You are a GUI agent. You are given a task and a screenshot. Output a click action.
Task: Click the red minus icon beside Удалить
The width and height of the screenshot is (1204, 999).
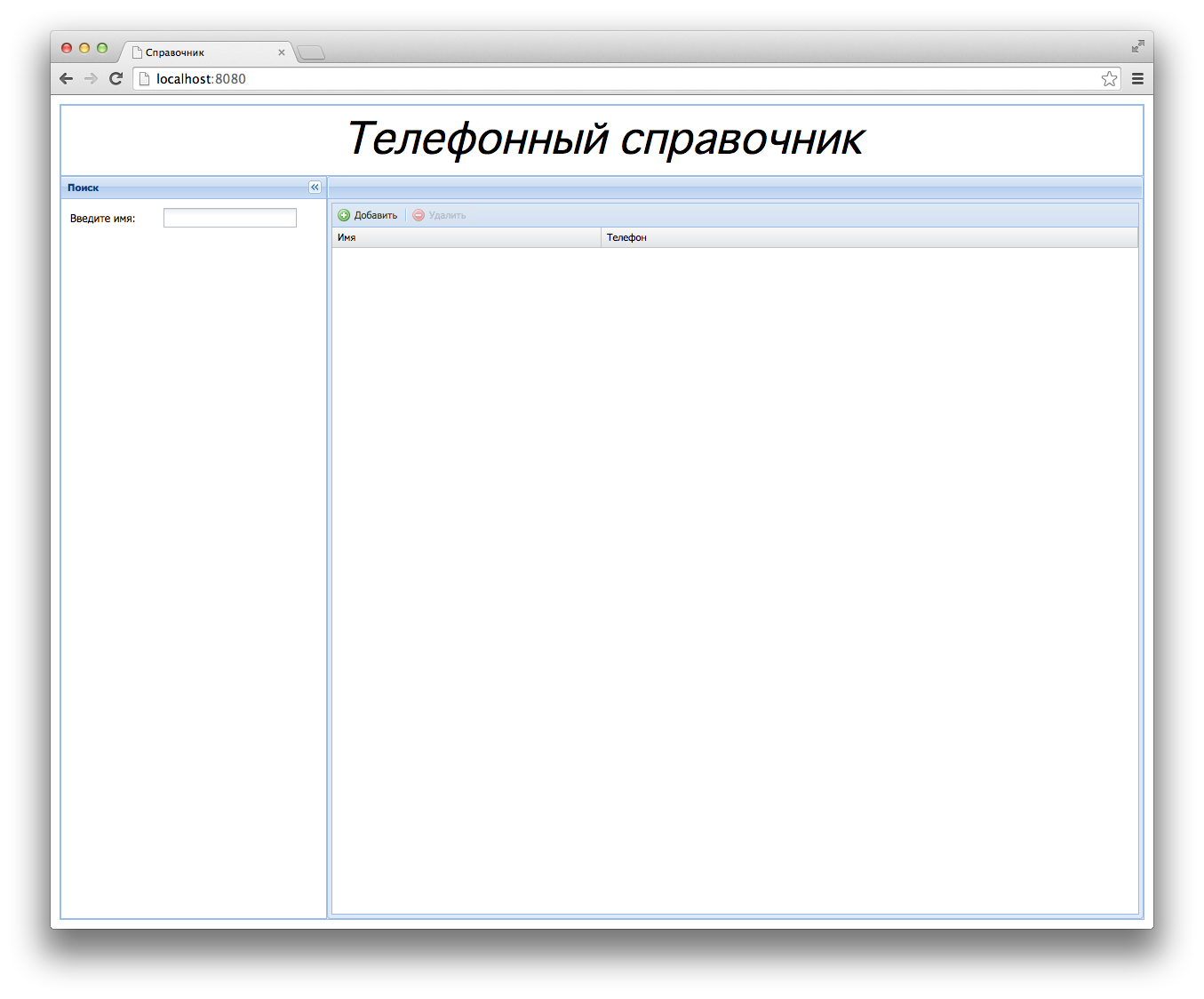coord(418,215)
